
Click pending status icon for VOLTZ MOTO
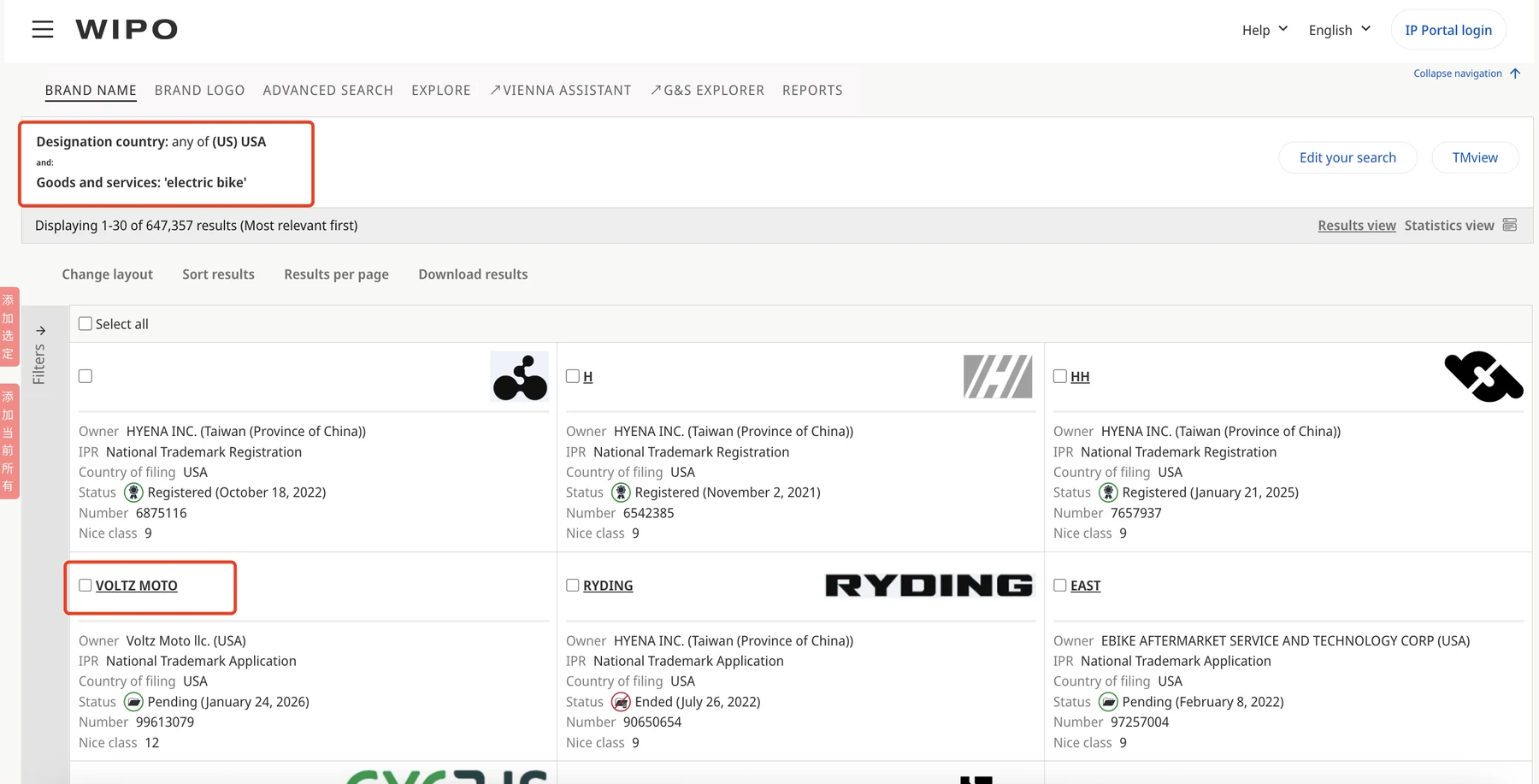coord(133,702)
